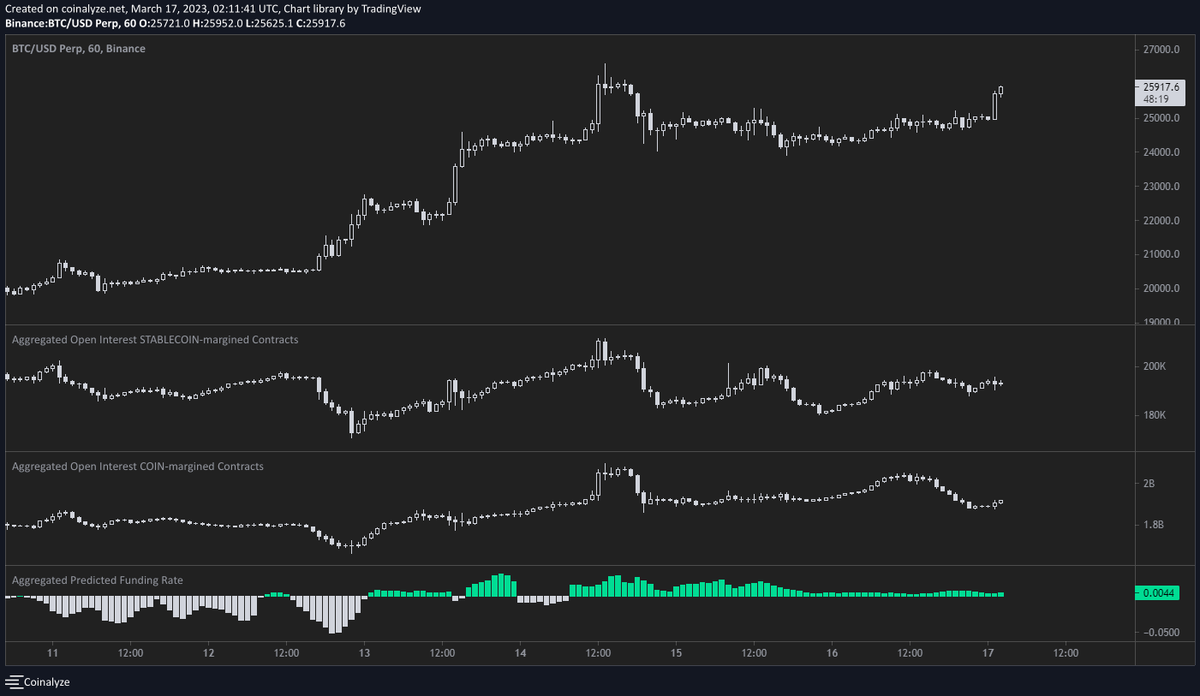Click date label 15 on time axis
The width and height of the screenshot is (1200, 696).
point(675,653)
